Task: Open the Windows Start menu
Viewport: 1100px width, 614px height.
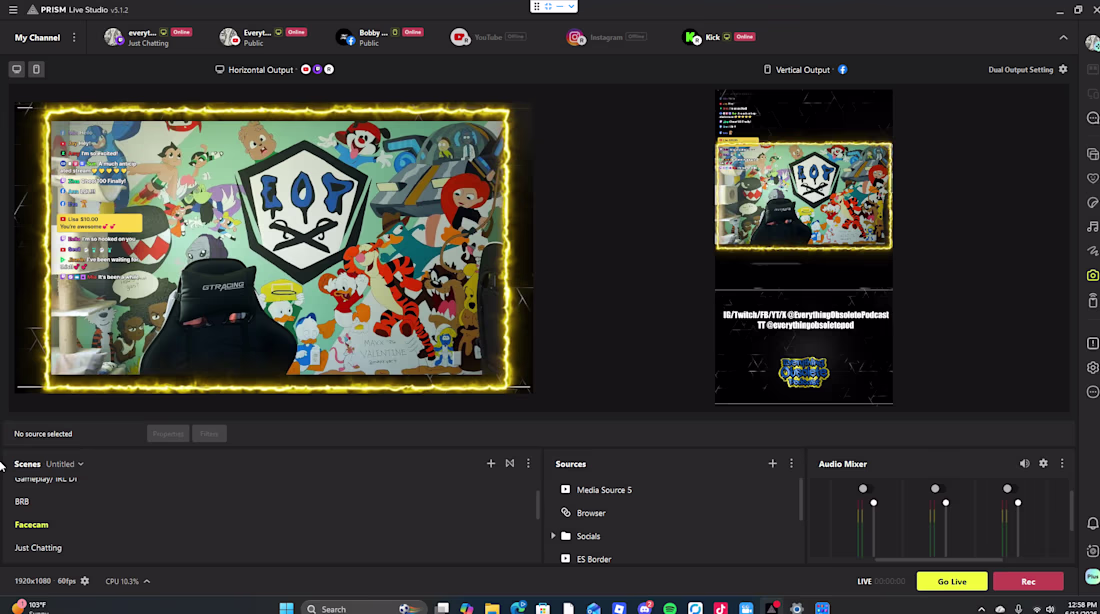Action: coord(286,608)
